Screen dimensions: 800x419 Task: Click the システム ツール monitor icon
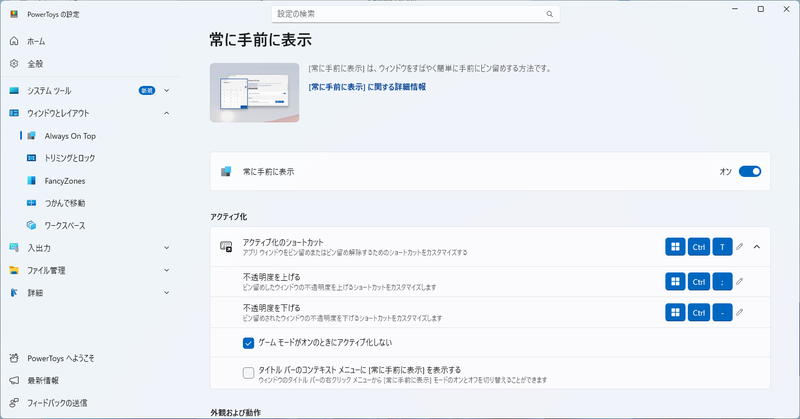coord(14,90)
